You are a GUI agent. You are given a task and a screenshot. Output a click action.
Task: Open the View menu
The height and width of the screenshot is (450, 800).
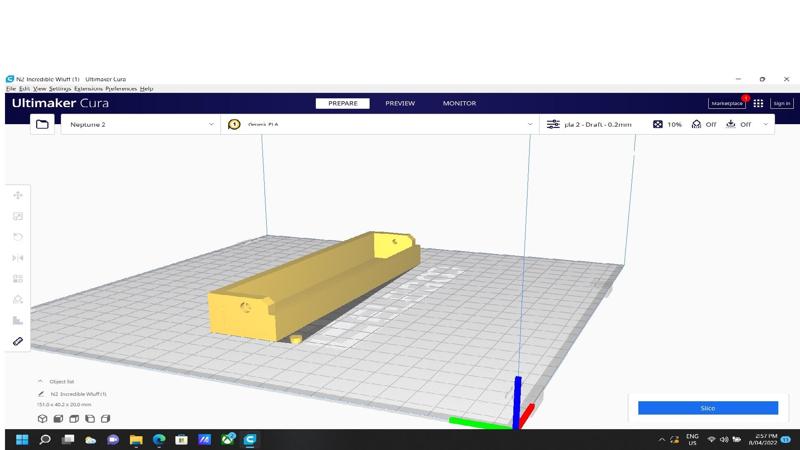point(39,89)
